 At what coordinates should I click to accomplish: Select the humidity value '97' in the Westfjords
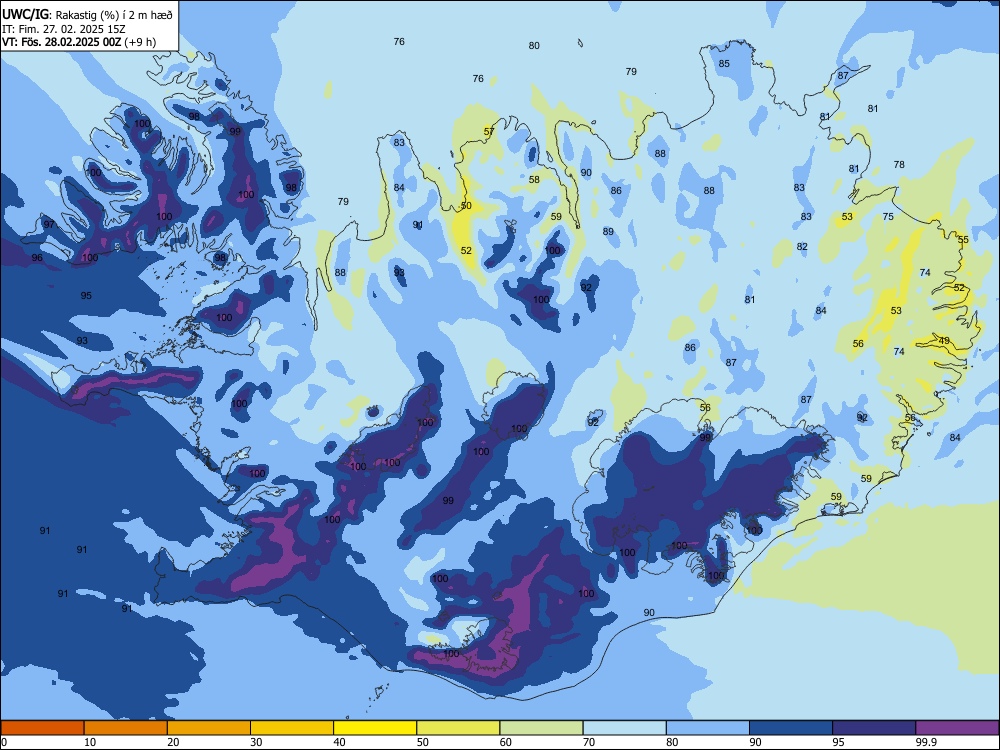click(48, 224)
